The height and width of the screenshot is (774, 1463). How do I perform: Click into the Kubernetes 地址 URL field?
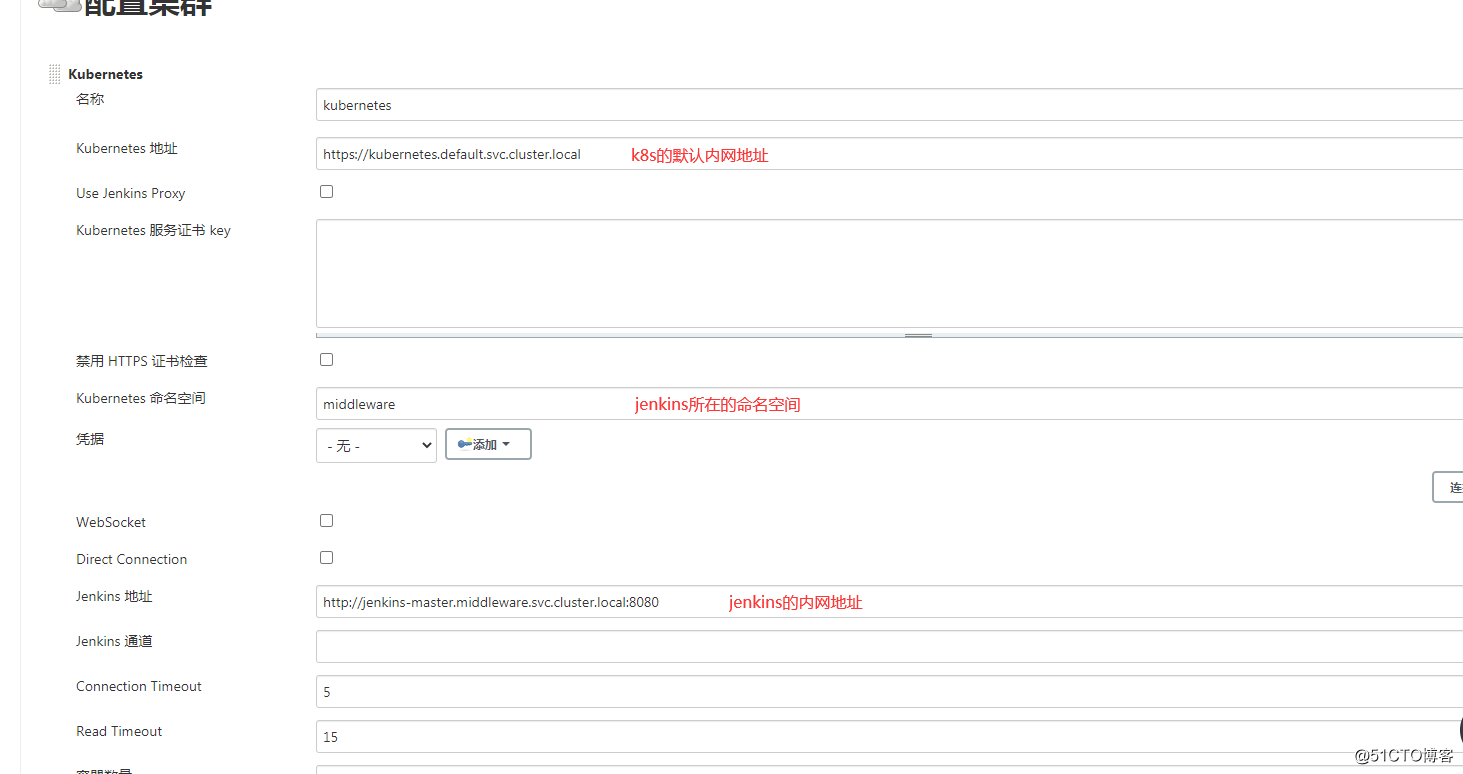pyautogui.click(x=889, y=154)
